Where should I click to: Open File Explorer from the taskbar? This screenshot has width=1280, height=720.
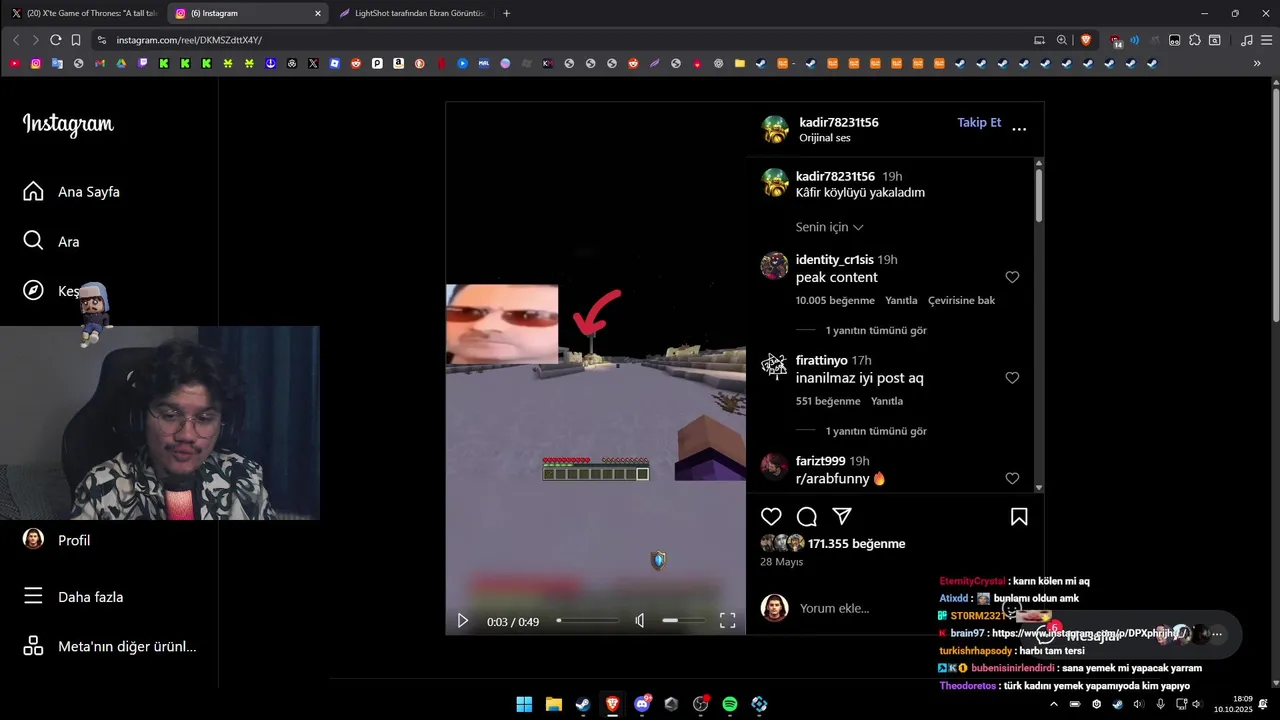pyautogui.click(x=553, y=704)
